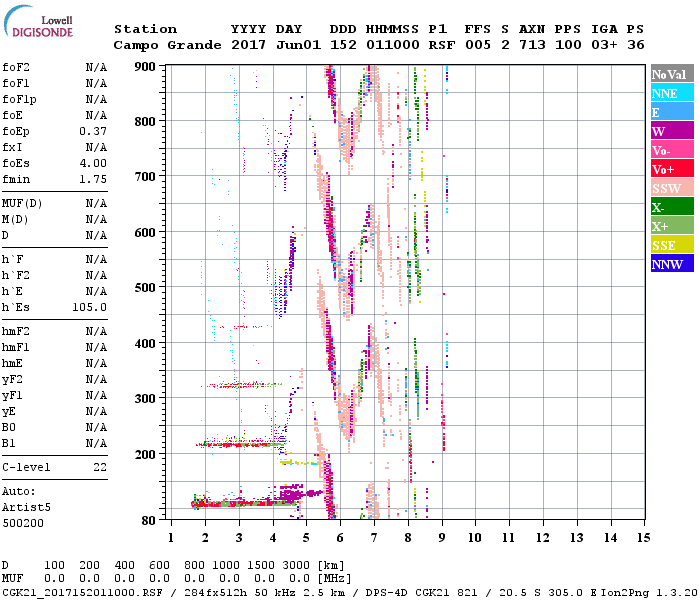Click the year value 2017
This screenshot has height=600, width=700.
pyautogui.click(x=248, y=45)
